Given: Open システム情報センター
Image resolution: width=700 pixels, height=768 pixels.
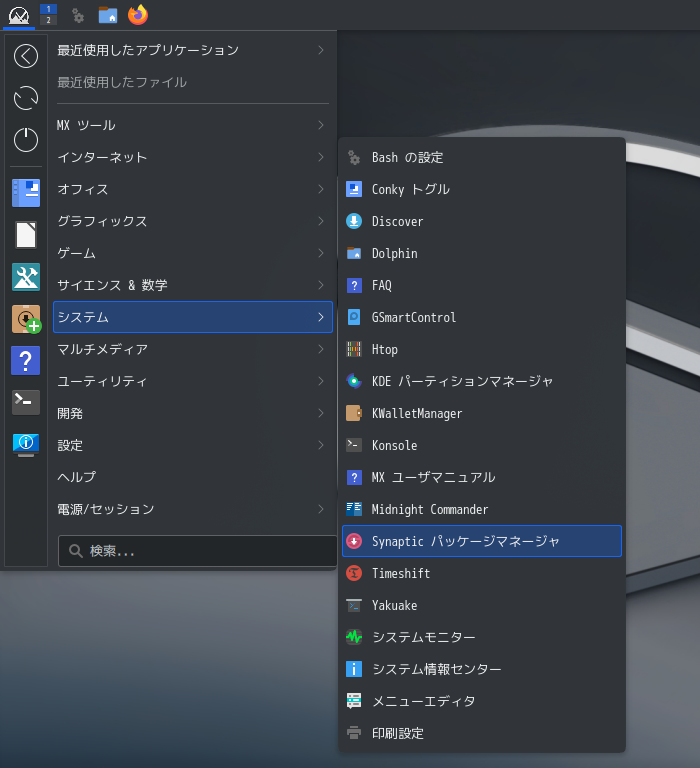Looking at the screenshot, I should pyautogui.click(x=482, y=669).
